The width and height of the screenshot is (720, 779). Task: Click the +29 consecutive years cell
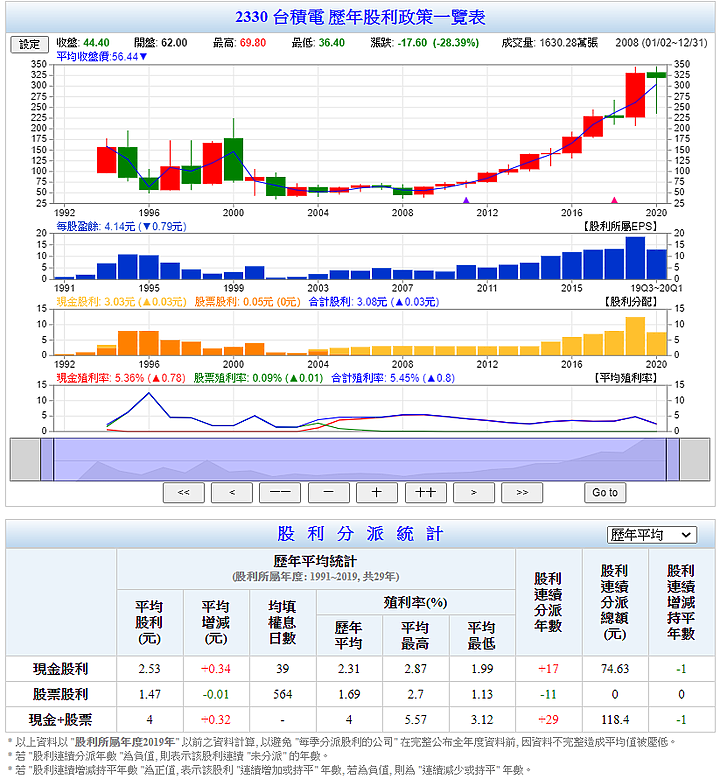[x=548, y=719]
